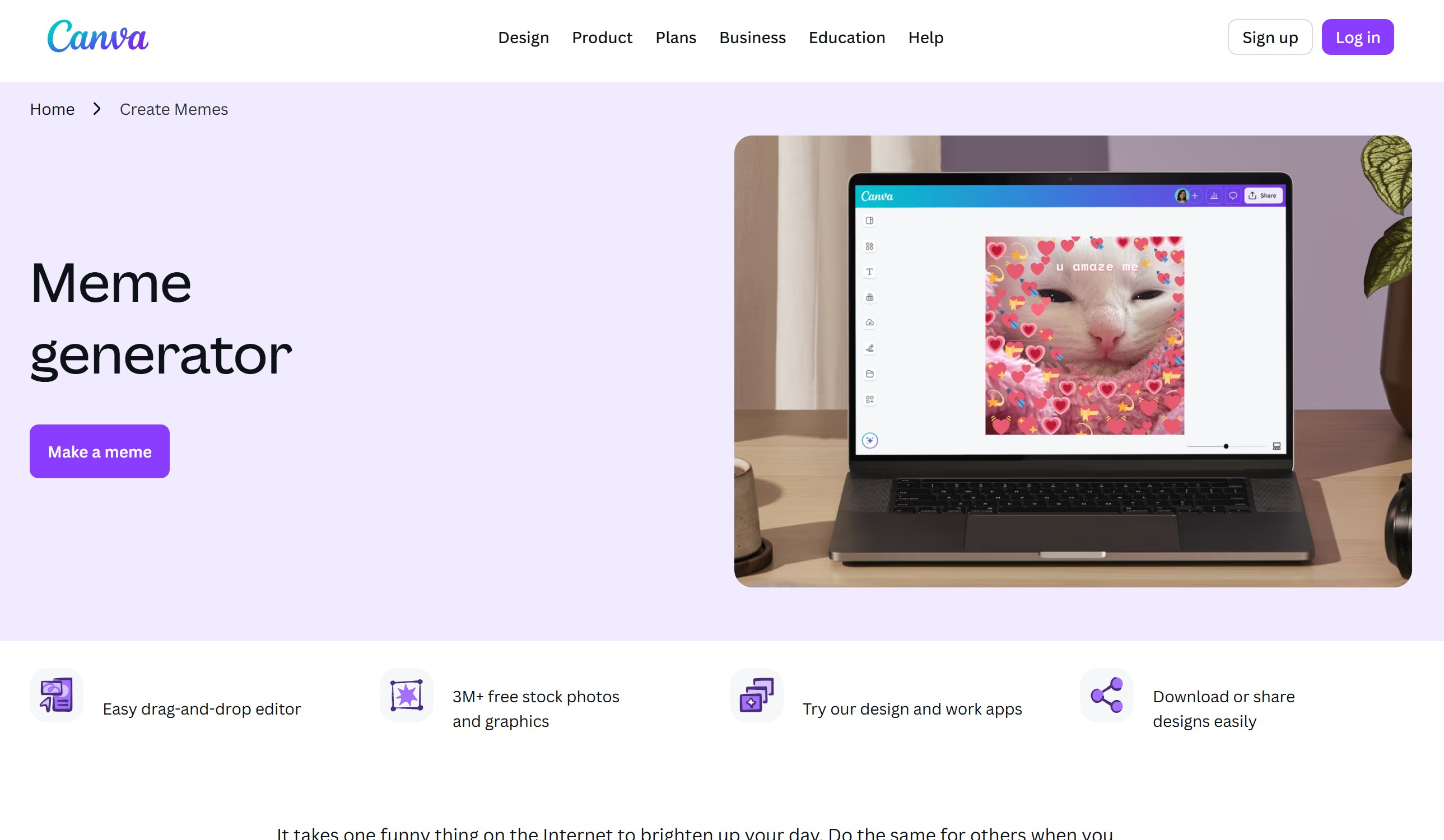Click the Log in button
The height and width of the screenshot is (840, 1444).
click(1358, 38)
